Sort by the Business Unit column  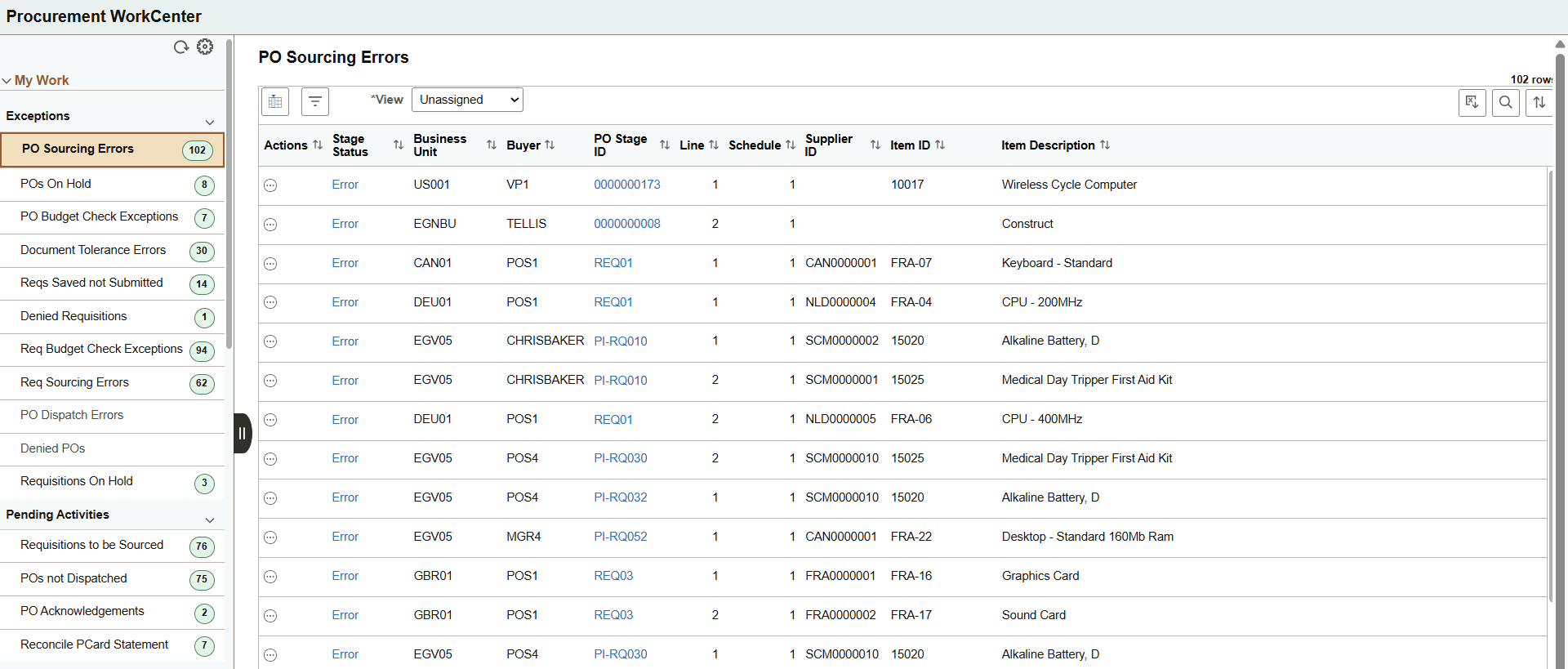click(x=492, y=145)
